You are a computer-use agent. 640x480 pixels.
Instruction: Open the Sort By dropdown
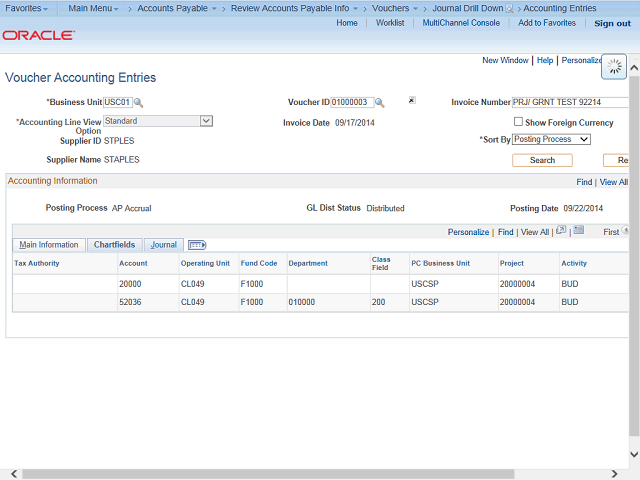(x=551, y=139)
